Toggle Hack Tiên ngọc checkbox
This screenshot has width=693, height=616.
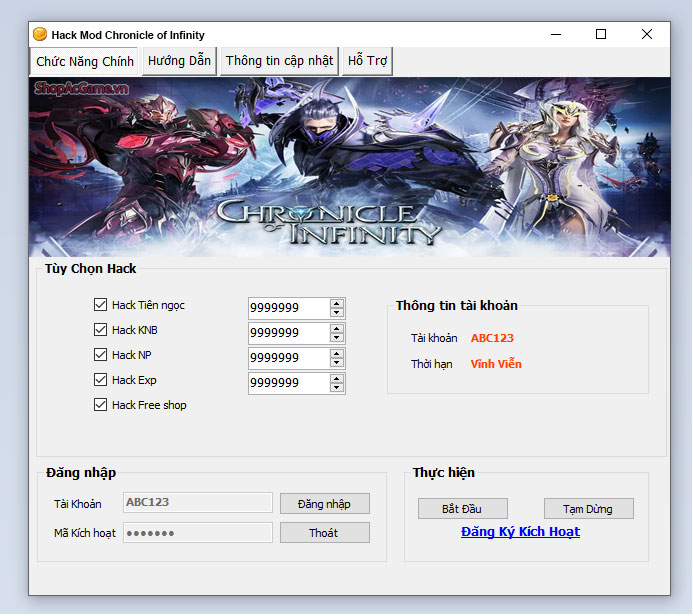(x=100, y=304)
